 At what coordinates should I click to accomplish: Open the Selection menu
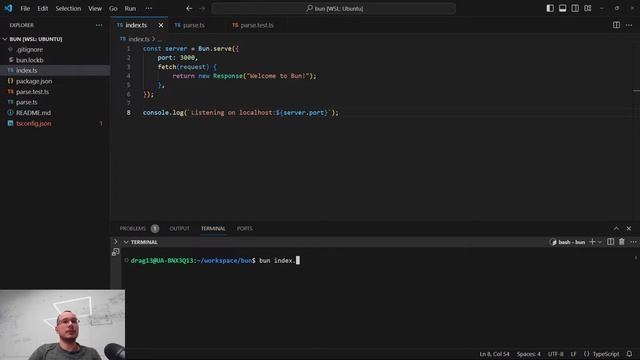pos(68,8)
